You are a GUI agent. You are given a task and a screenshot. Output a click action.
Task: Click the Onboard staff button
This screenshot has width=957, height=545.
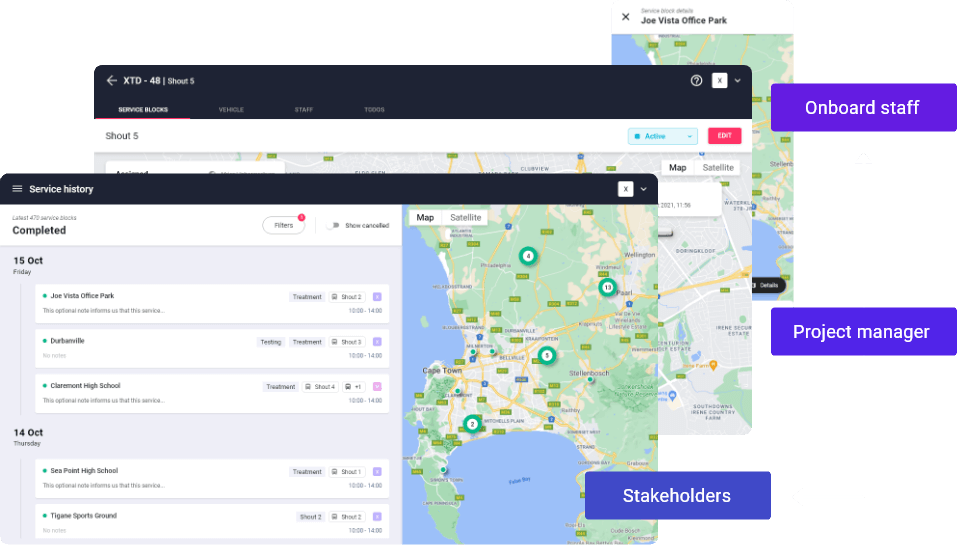tap(864, 107)
